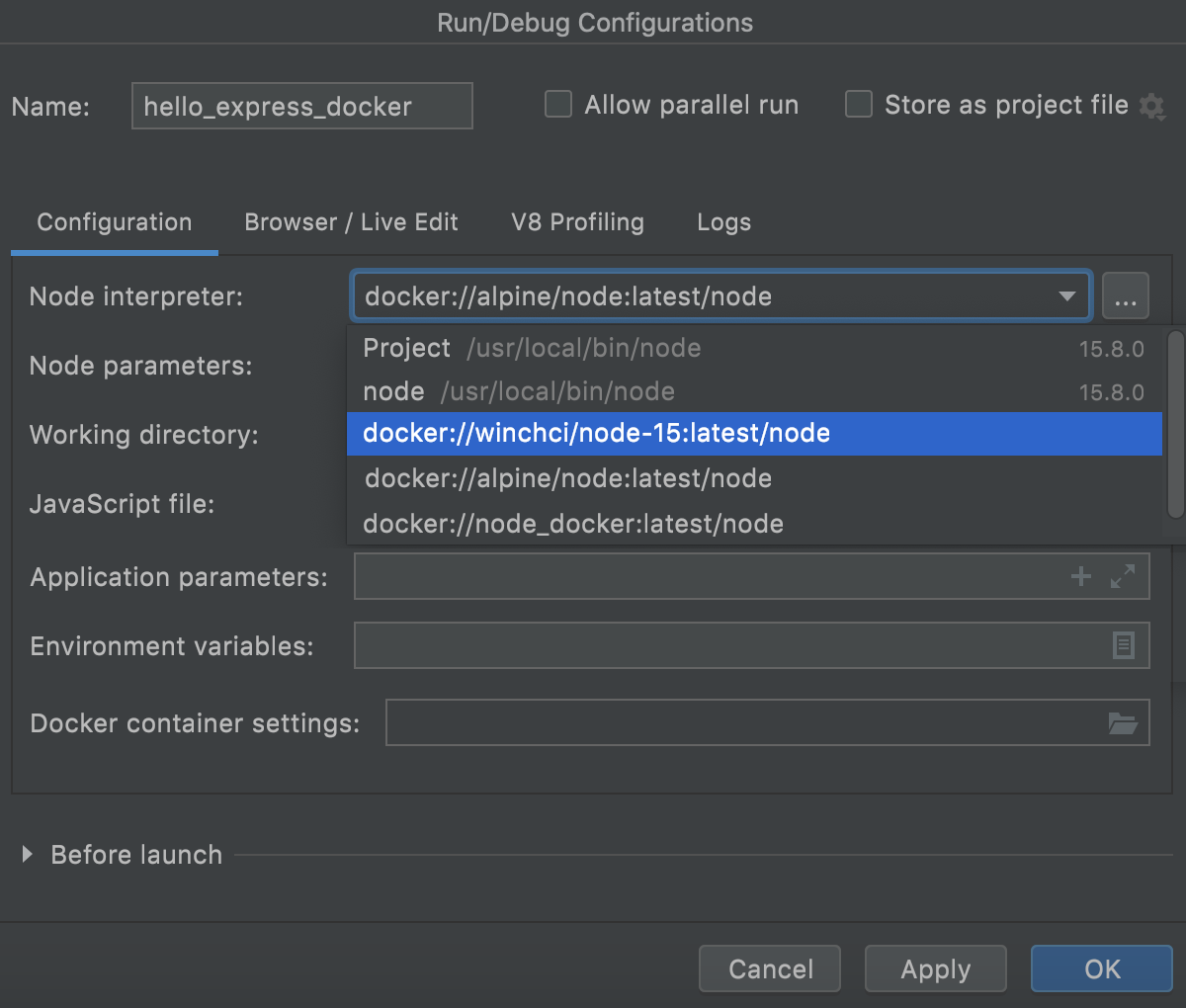The height and width of the screenshot is (1008, 1186).
Task: Collapse the Node interpreter dropdown arrow
Action: (1066, 296)
